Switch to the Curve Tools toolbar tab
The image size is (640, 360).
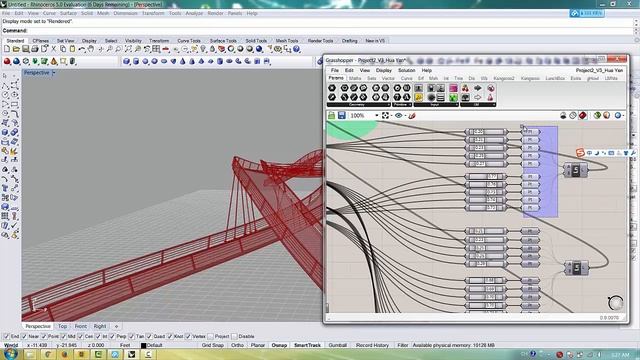pos(189,41)
